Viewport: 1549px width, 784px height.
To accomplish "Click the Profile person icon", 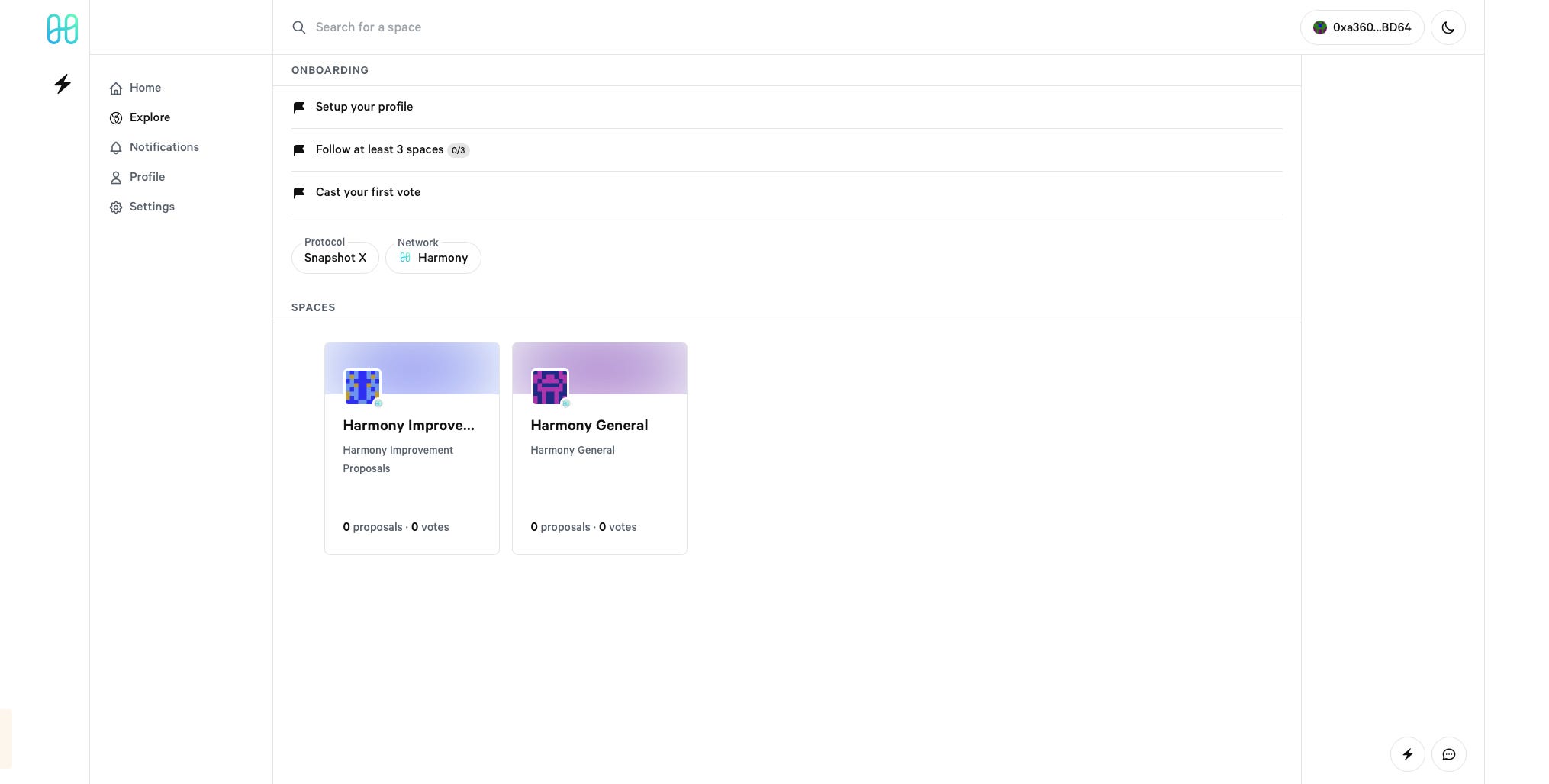I will (x=116, y=178).
